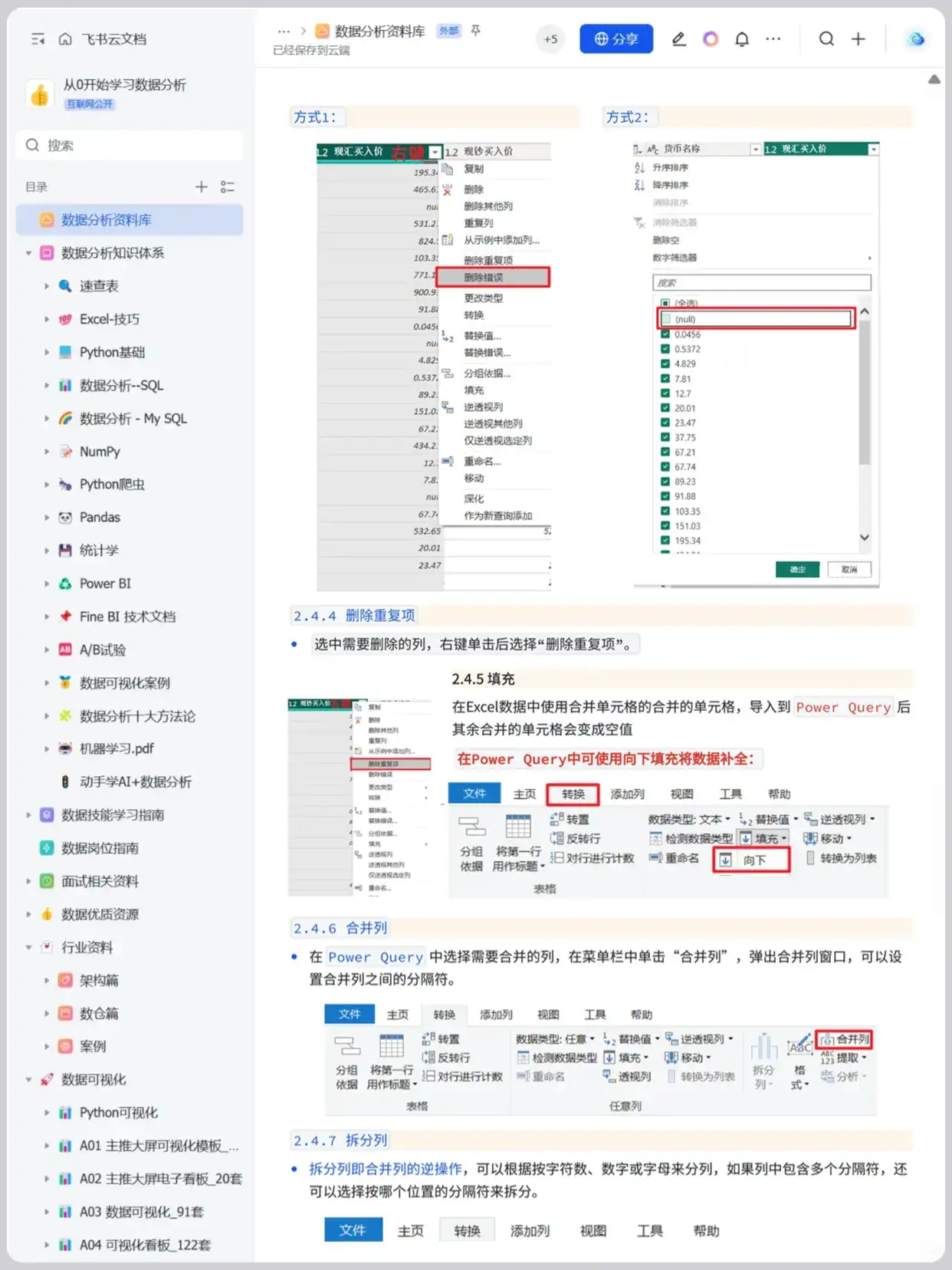Expand the Power BI node
Image resolution: width=952 pixels, height=1270 pixels.
coord(46,584)
